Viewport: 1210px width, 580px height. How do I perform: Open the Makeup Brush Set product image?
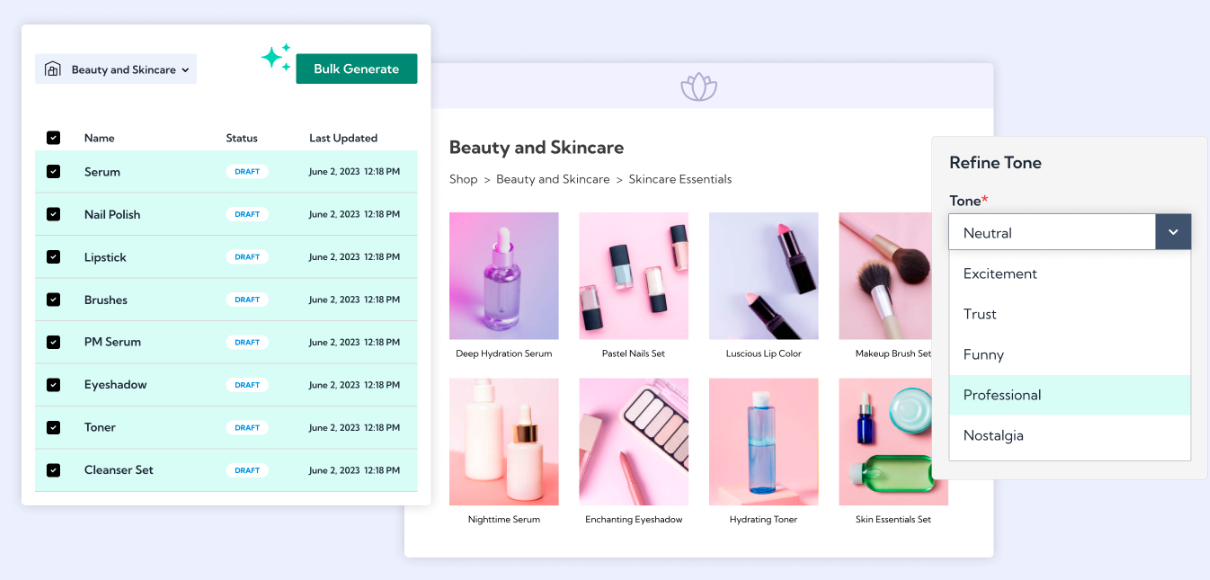[885, 275]
